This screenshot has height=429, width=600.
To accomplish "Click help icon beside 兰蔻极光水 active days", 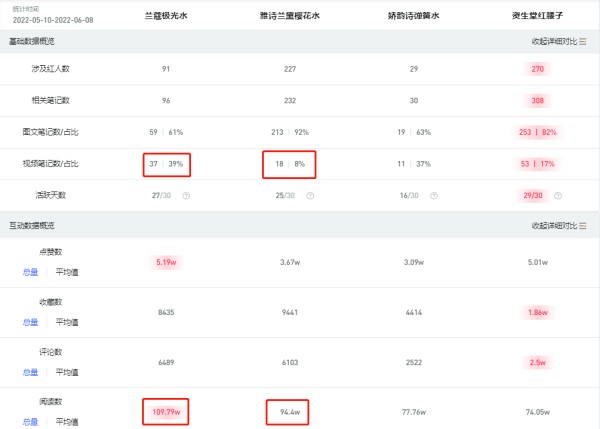I will pos(186,196).
